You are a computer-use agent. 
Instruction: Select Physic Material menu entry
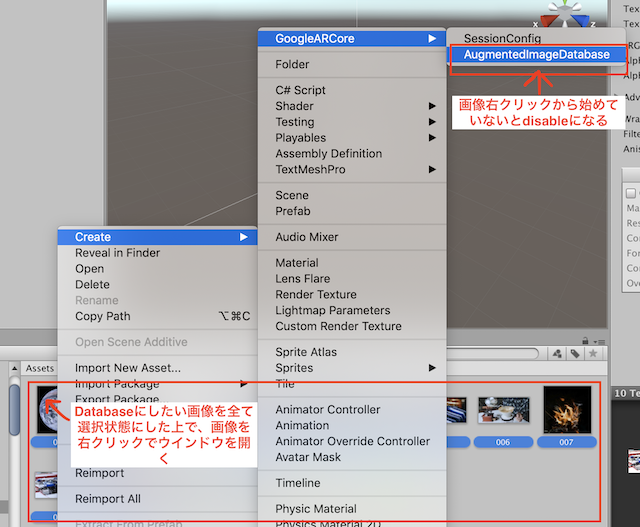point(352,509)
